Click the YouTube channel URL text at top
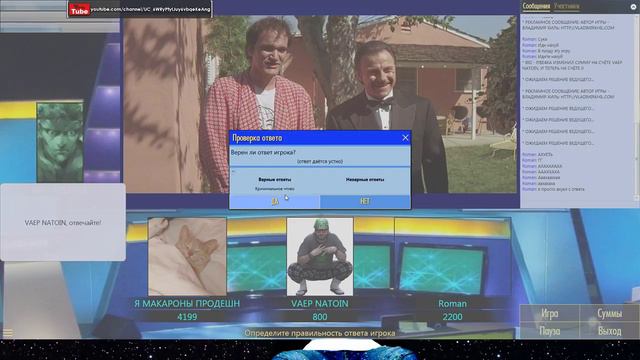The height and width of the screenshot is (360, 640). tap(150, 9)
